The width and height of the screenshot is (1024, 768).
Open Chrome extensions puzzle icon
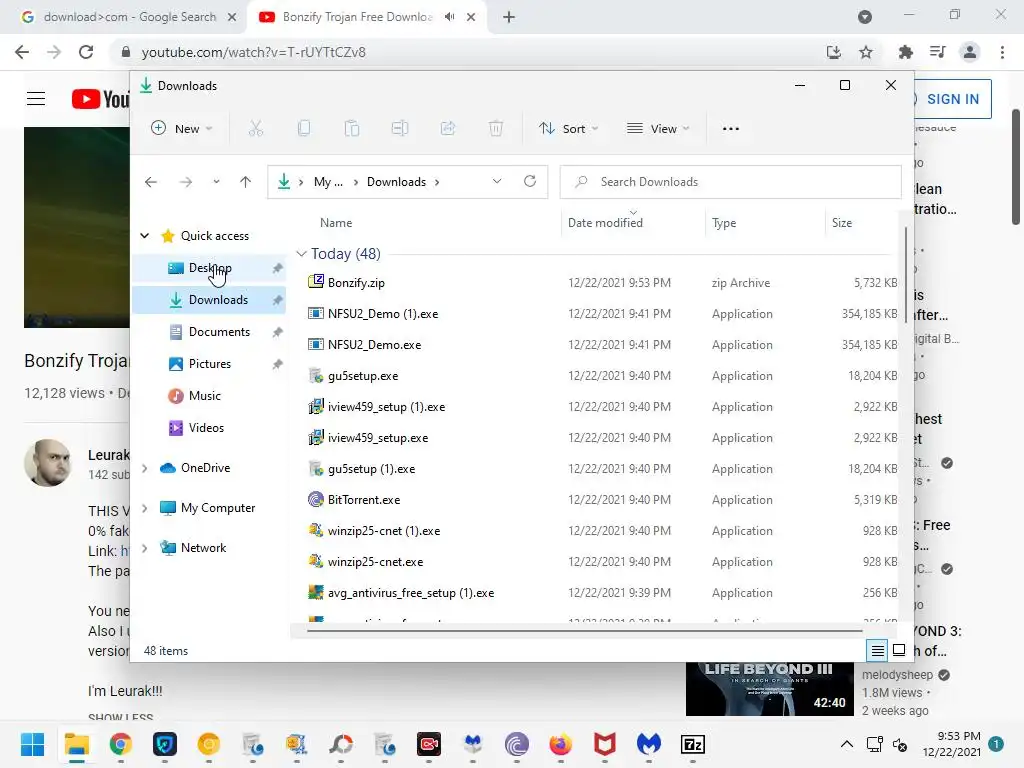[x=905, y=52]
